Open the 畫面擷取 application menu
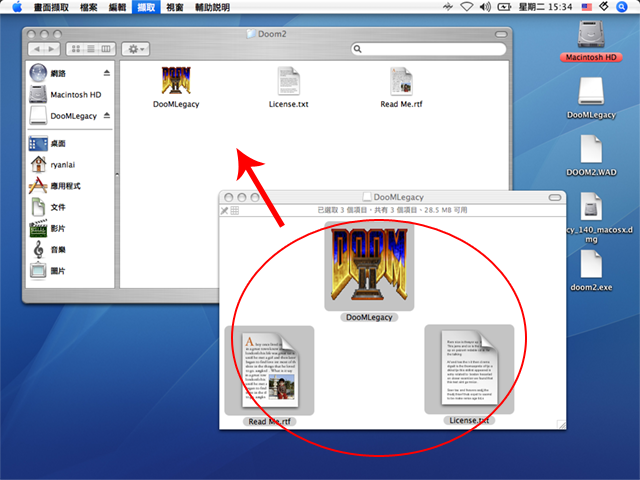Viewport: 640px width, 480px height. coord(51,7)
